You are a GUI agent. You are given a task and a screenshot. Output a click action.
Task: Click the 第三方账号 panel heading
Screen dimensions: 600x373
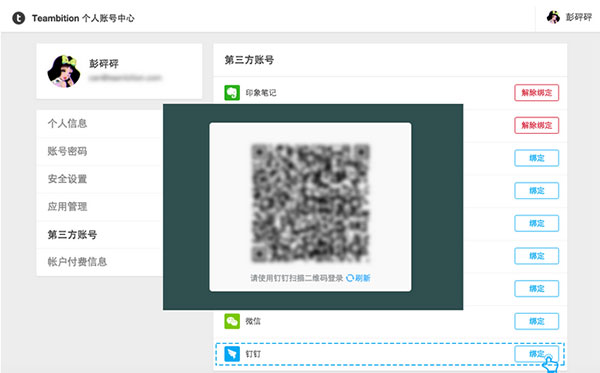249,60
